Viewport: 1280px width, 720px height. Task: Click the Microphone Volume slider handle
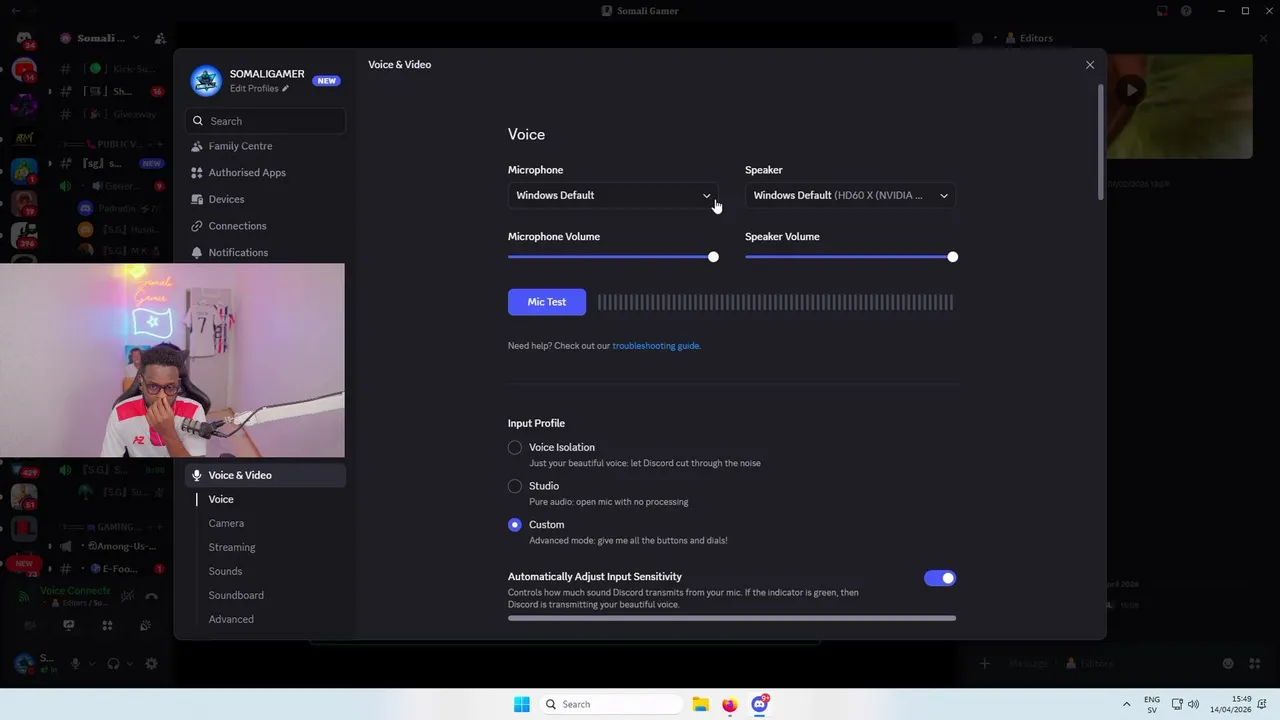click(x=713, y=257)
